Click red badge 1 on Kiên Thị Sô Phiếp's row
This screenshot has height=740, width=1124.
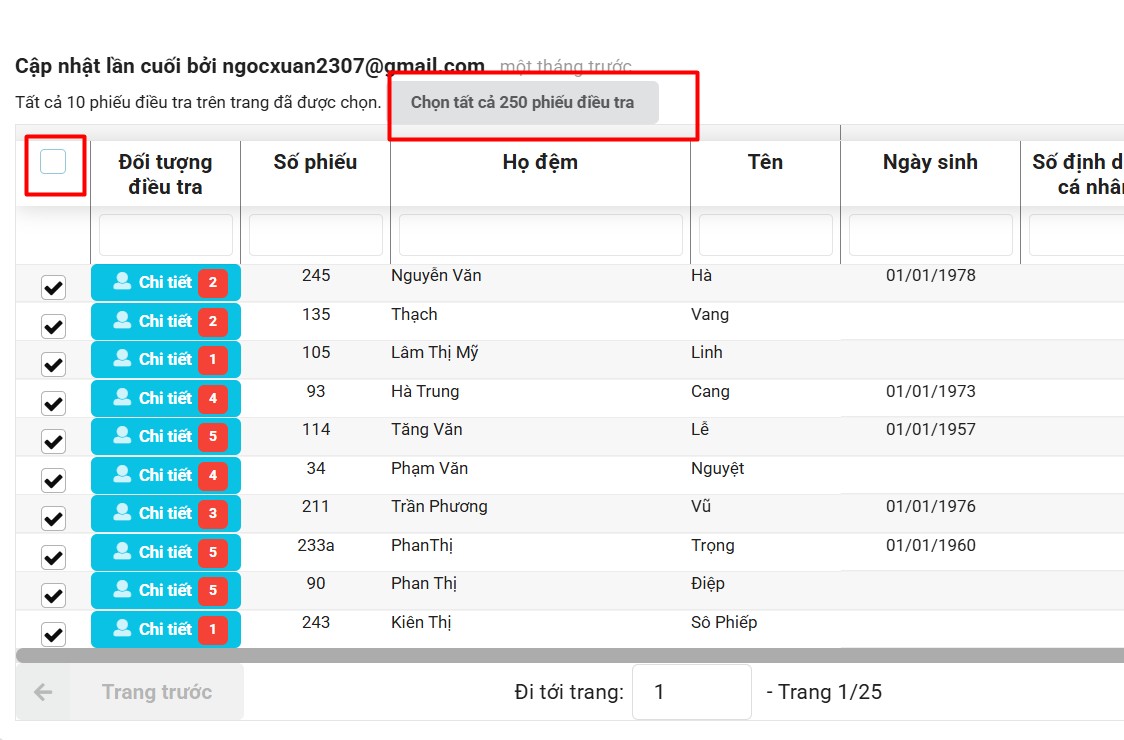pos(212,630)
